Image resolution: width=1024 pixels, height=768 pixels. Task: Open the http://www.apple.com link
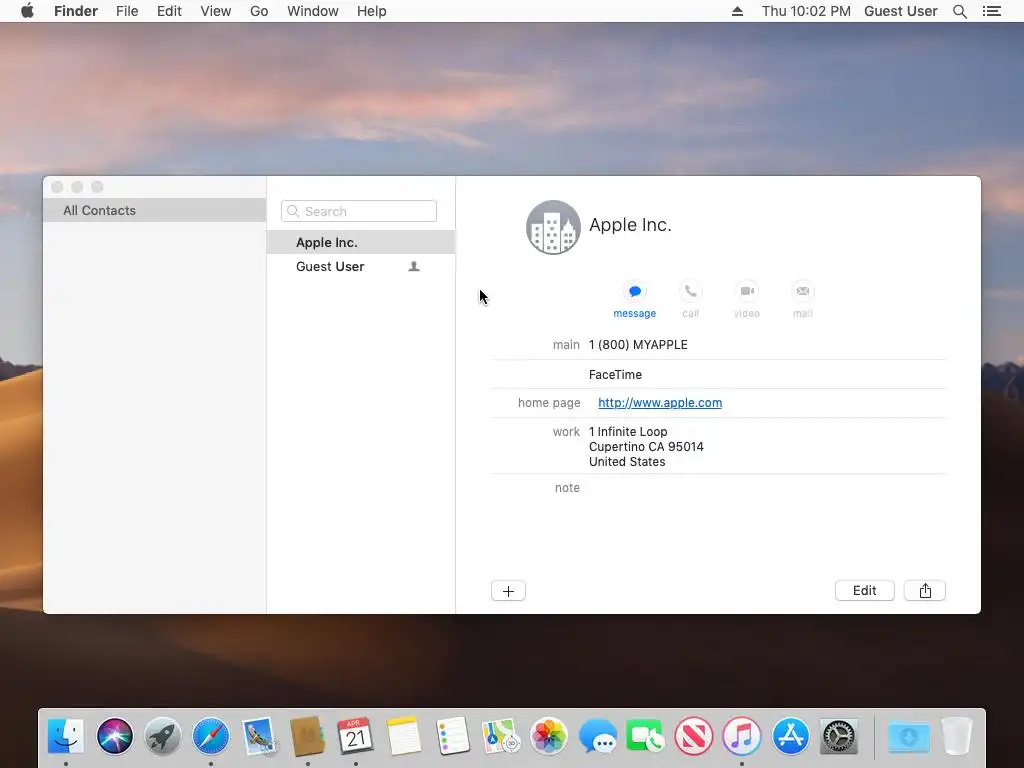tap(660, 403)
